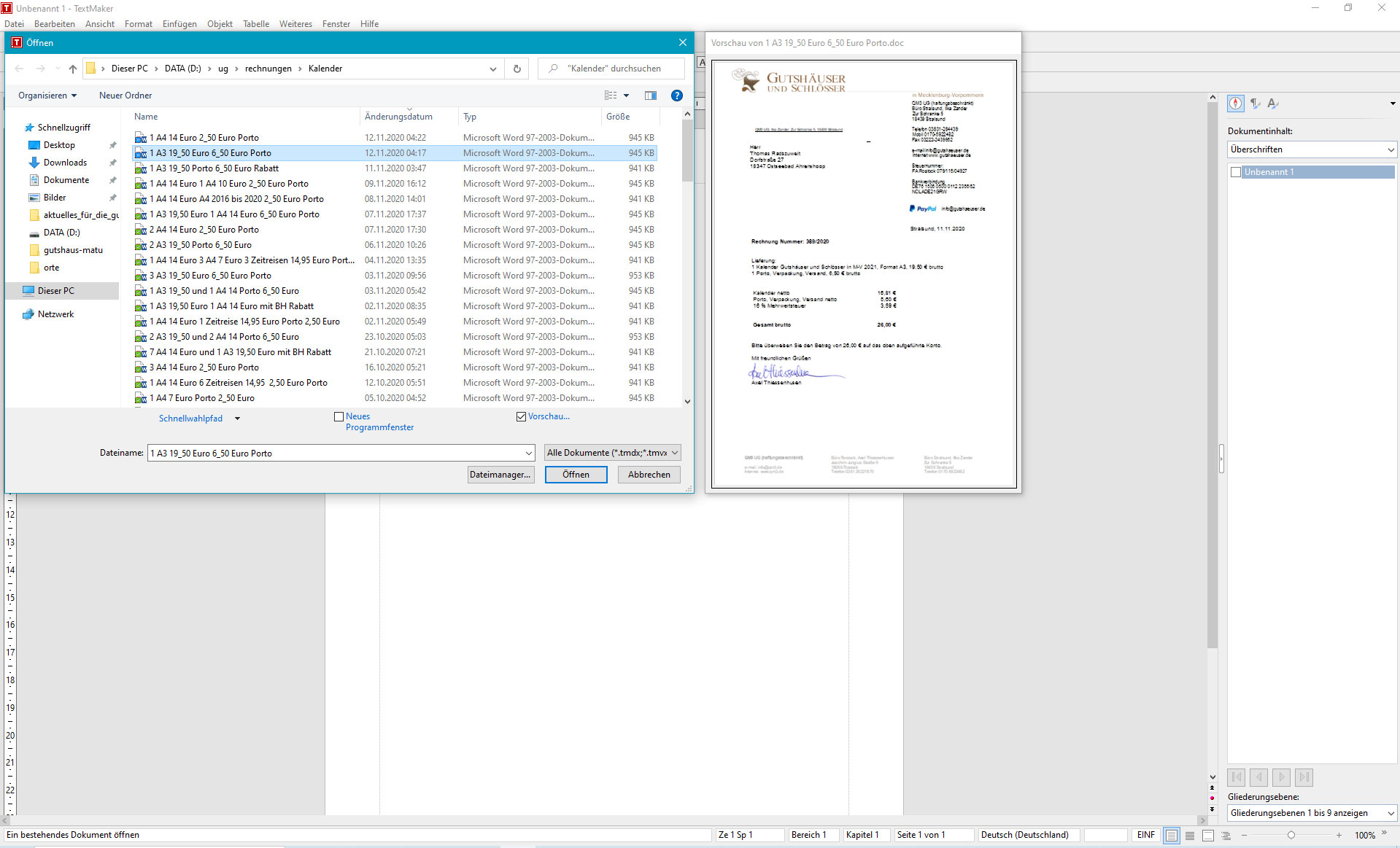The width and height of the screenshot is (1400, 848).
Task: Click the blue help question mark icon
Action: [676, 96]
